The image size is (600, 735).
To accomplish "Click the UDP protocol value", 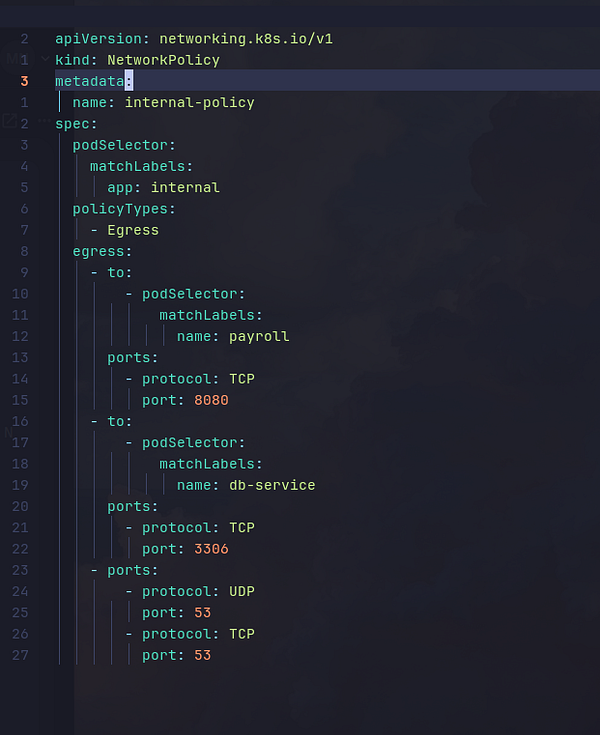I will (241, 592).
